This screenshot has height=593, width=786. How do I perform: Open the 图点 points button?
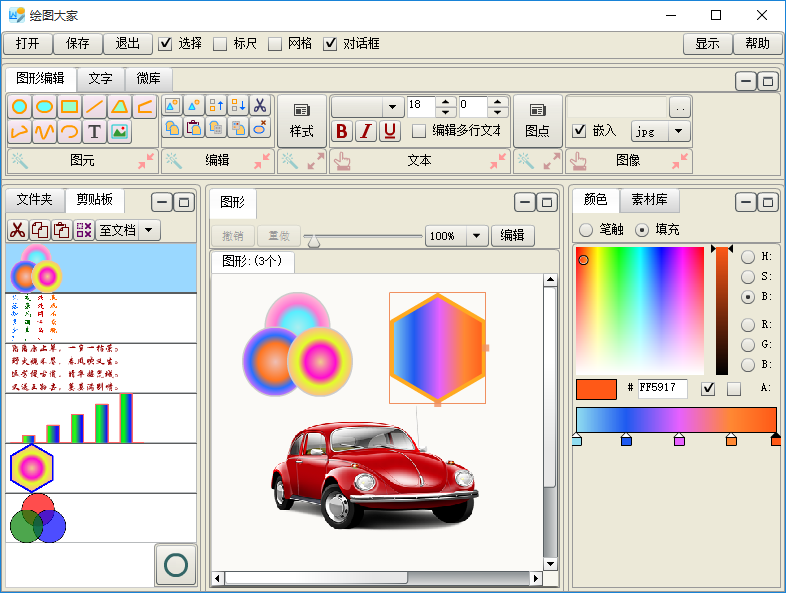pyautogui.click(x=537, y=121)
